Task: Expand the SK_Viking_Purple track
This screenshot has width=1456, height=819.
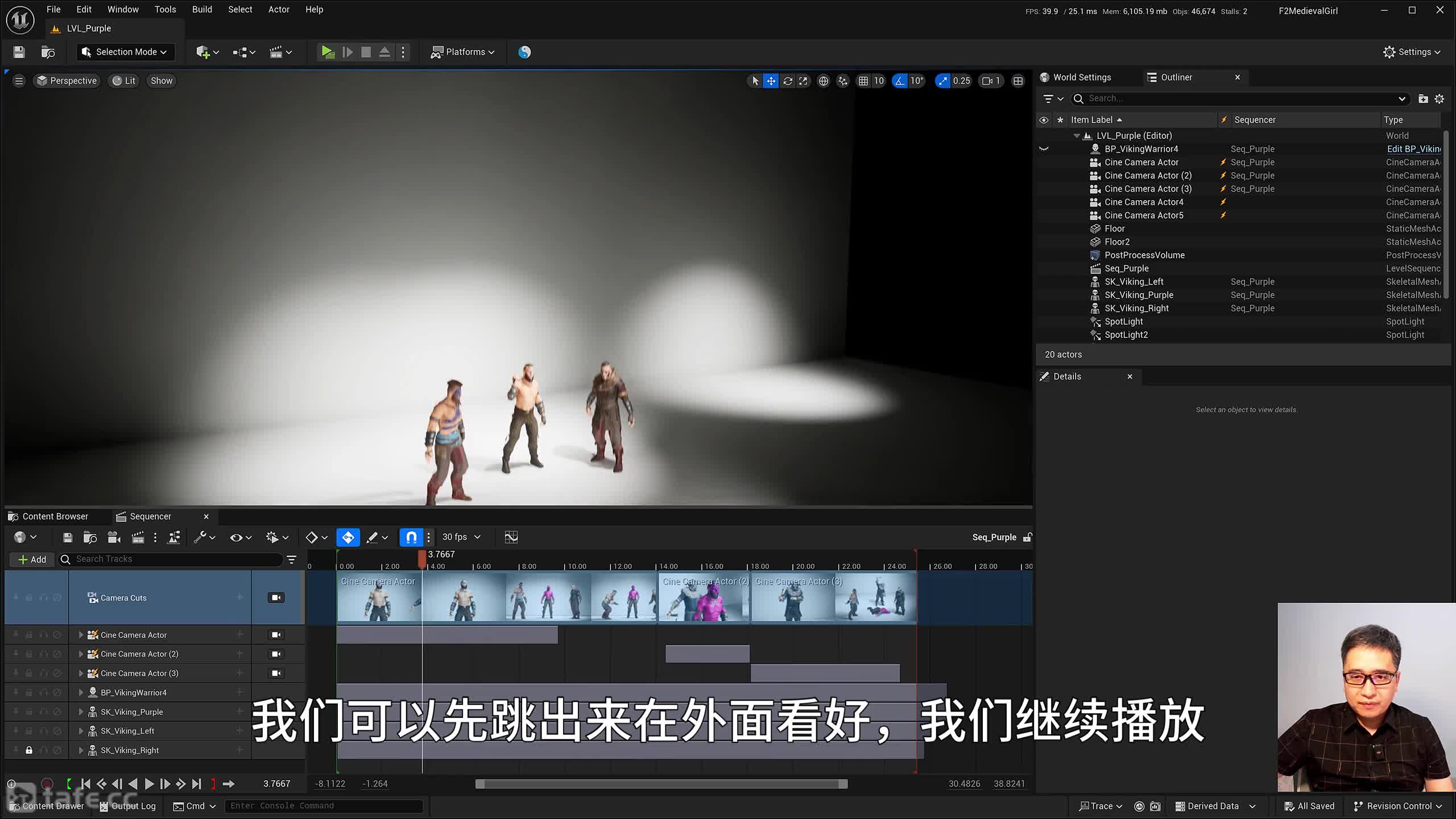Action: pyautogui.click(x=81, y=712)
